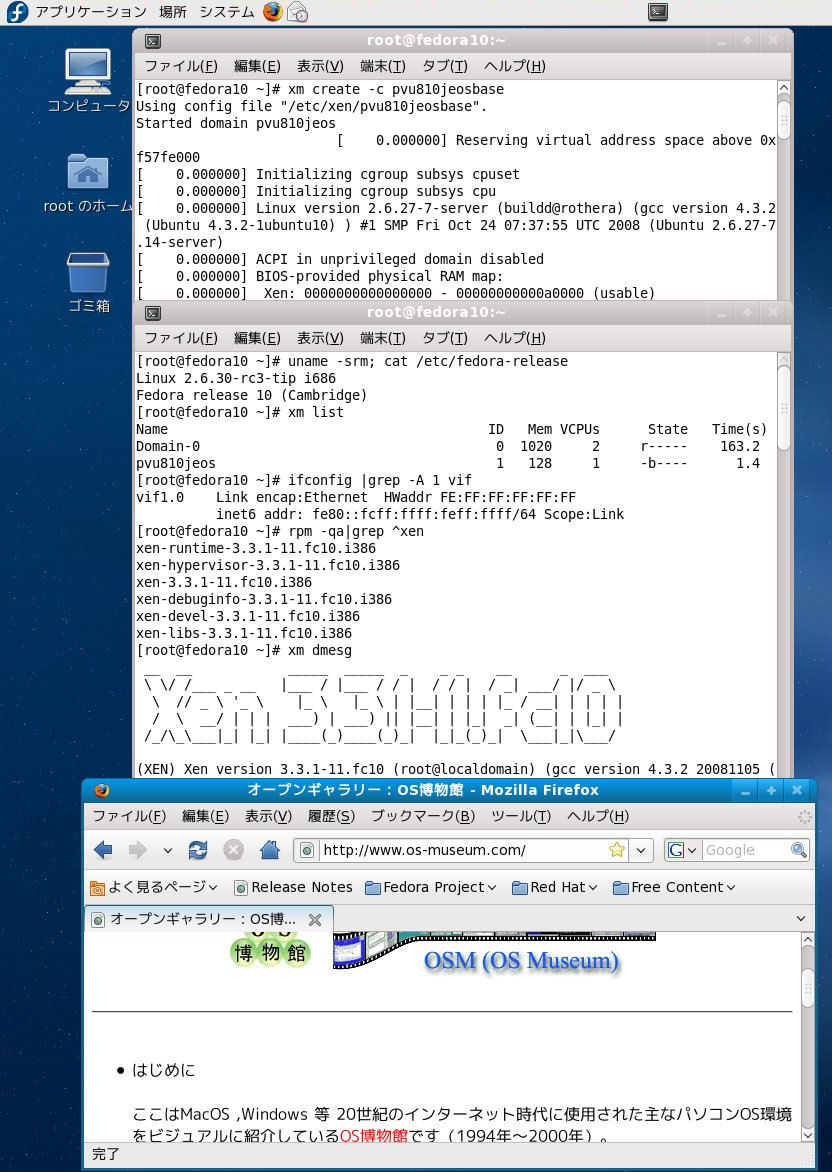Click the Firefox title bar icon
Screen dimensions: 832x1172
pos(102,790)
